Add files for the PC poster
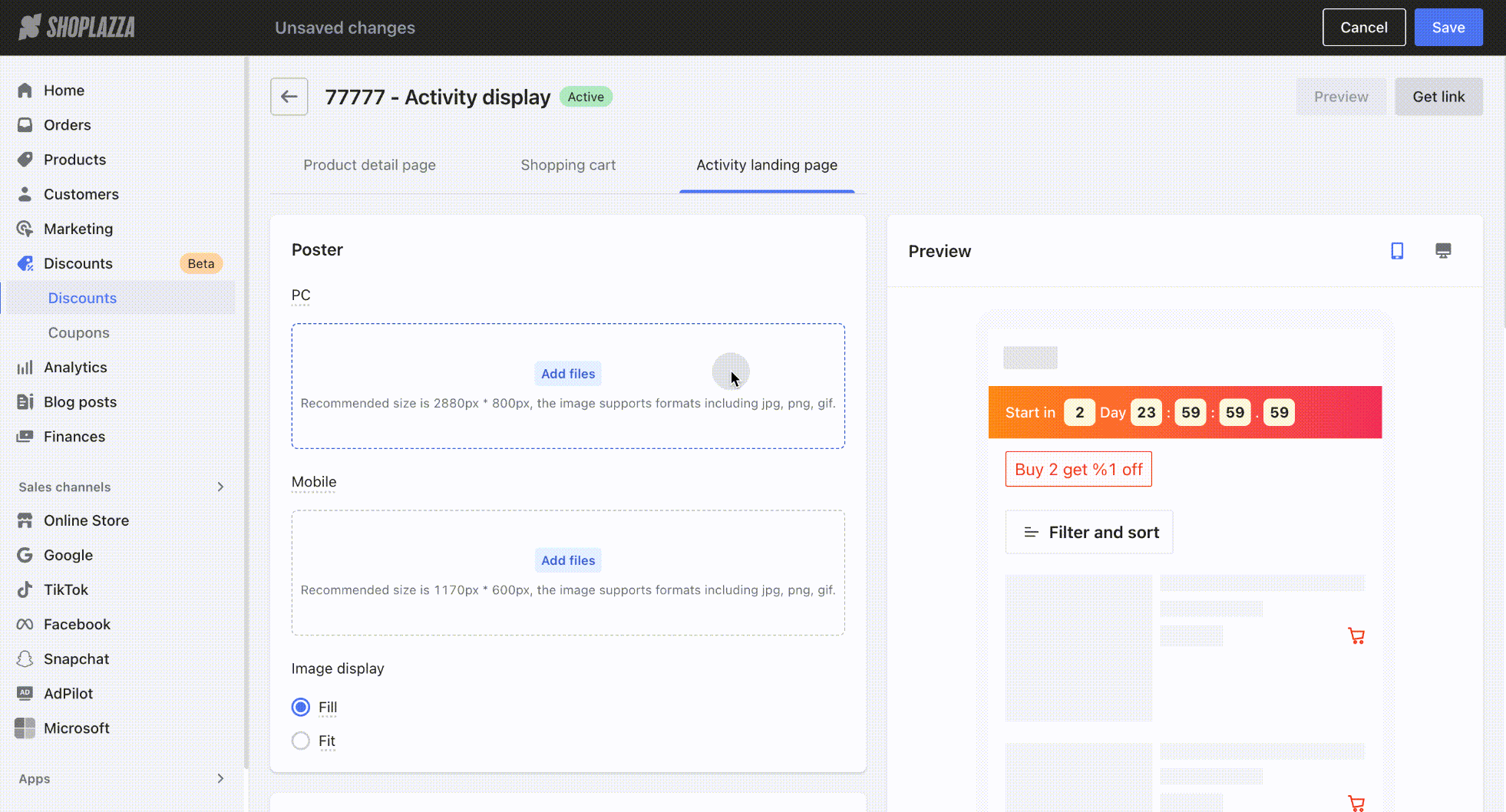Viewport: 1506px width, 812px height. [x=568, y=374]
